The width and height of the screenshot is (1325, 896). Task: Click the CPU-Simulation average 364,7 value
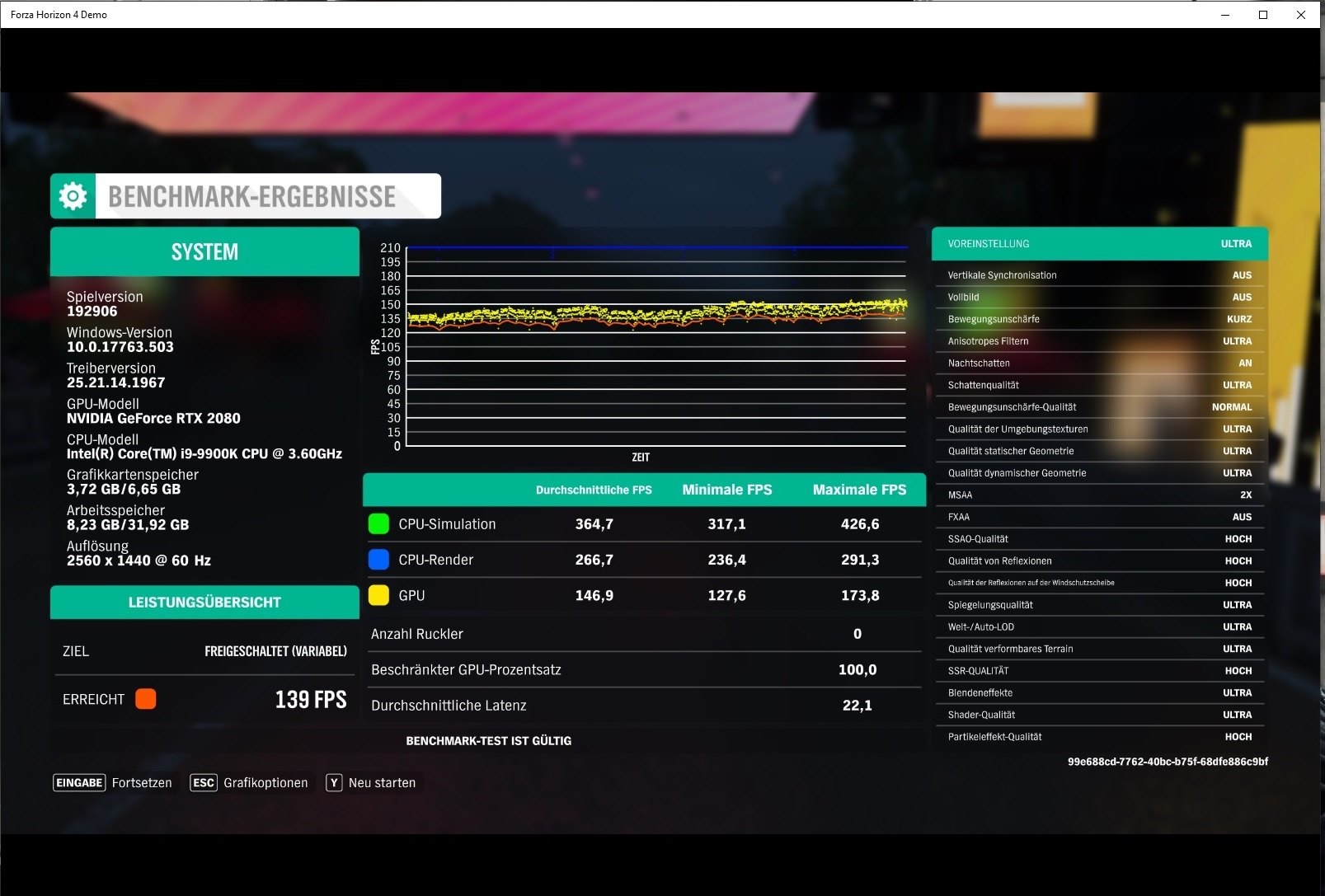coord(594,524)
